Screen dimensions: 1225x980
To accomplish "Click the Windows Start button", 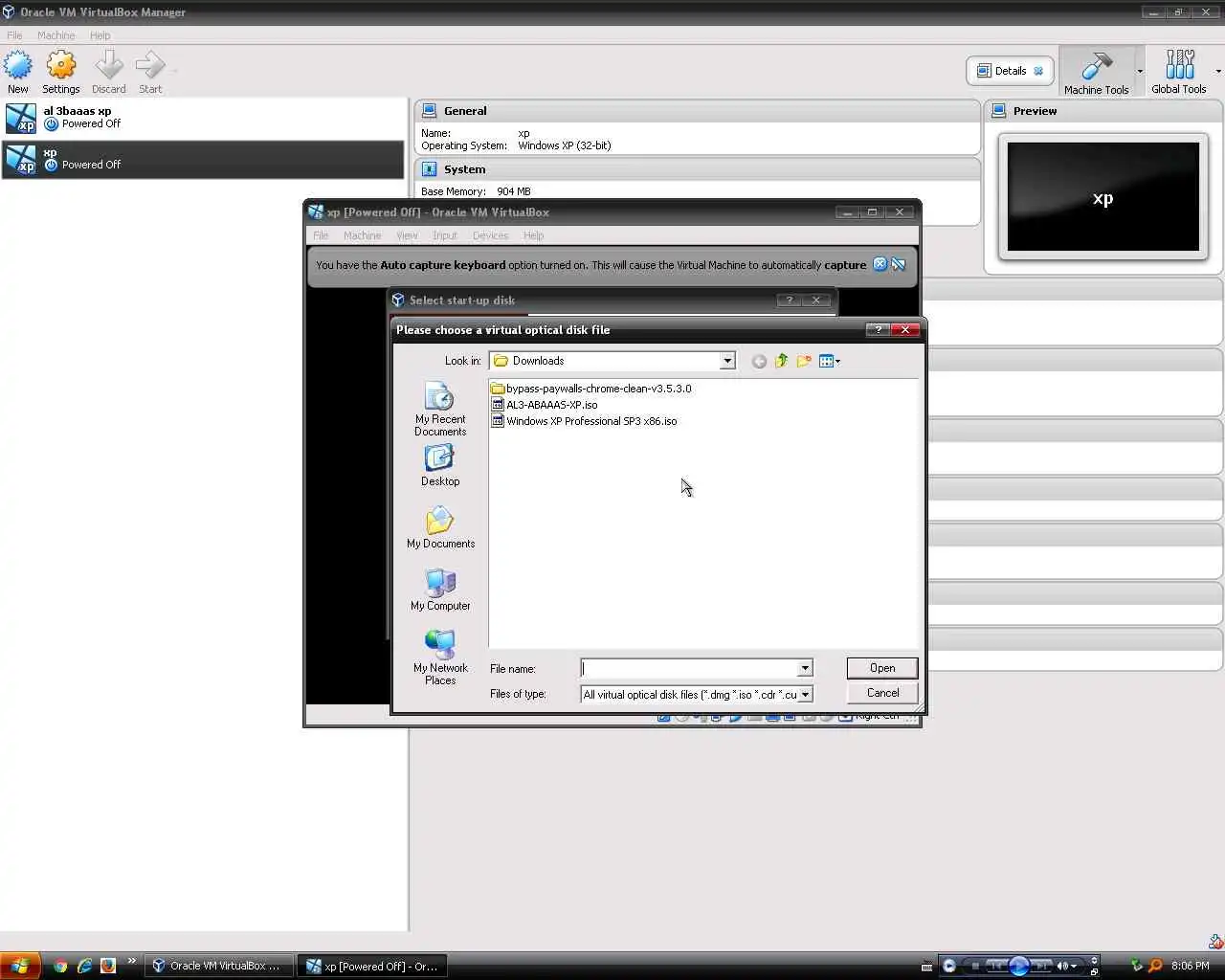I will coord(19,966).
